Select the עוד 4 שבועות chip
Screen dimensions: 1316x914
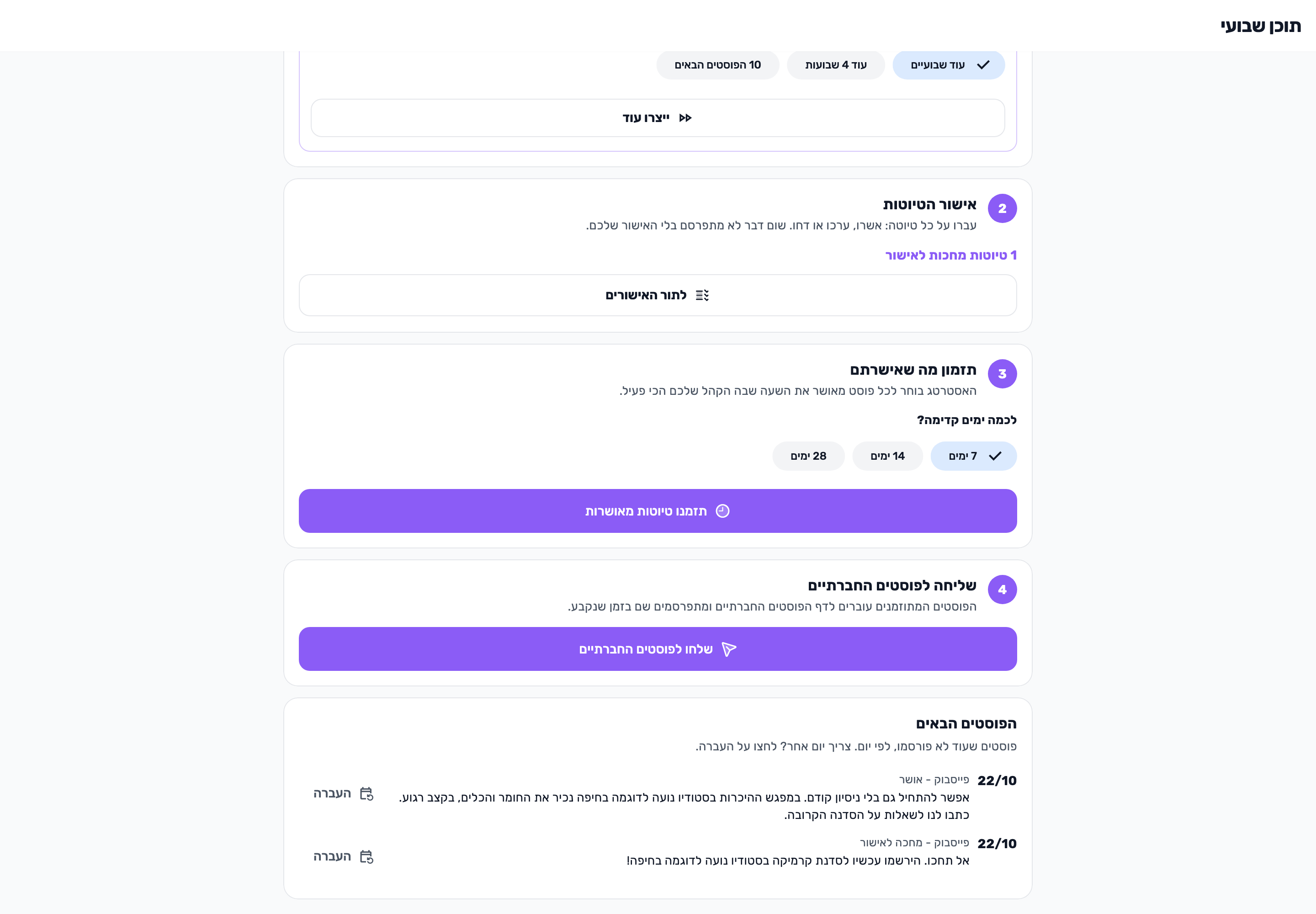pos(836,65)
